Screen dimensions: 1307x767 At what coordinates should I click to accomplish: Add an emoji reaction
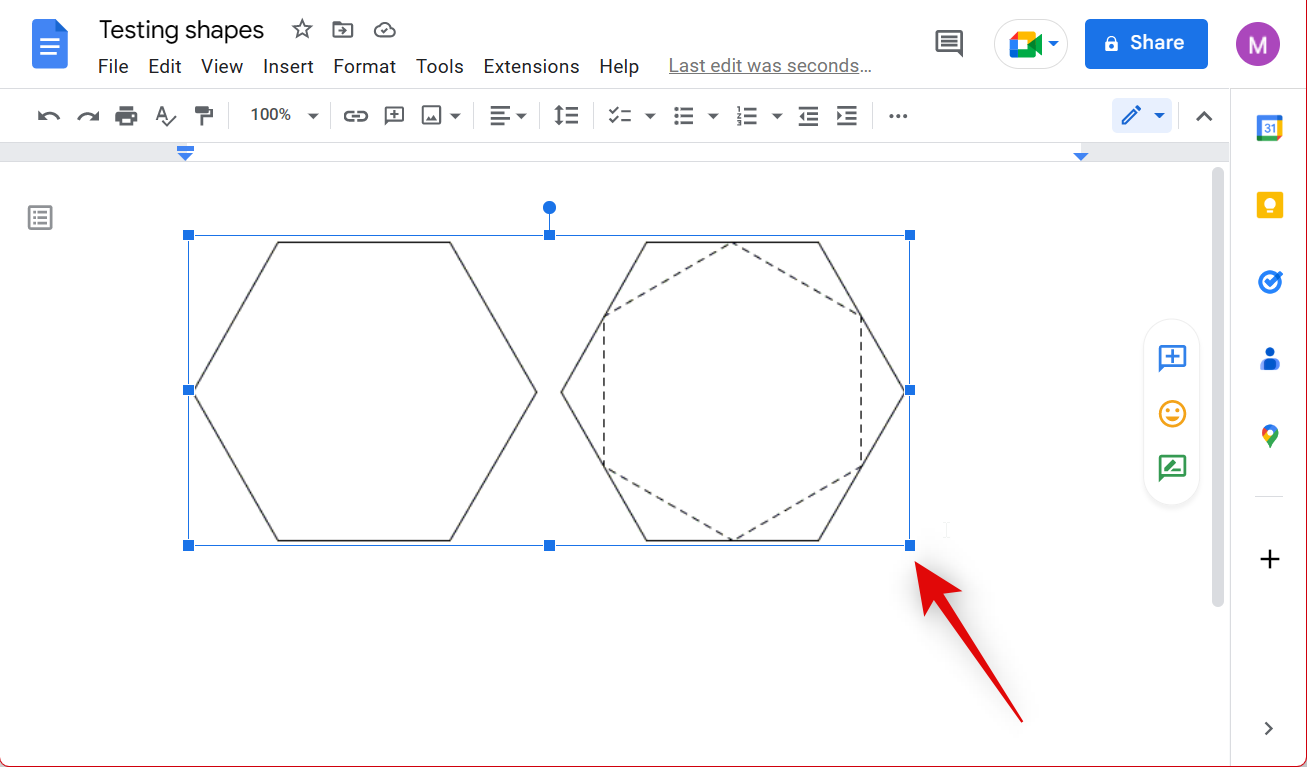pos(1172,413)
